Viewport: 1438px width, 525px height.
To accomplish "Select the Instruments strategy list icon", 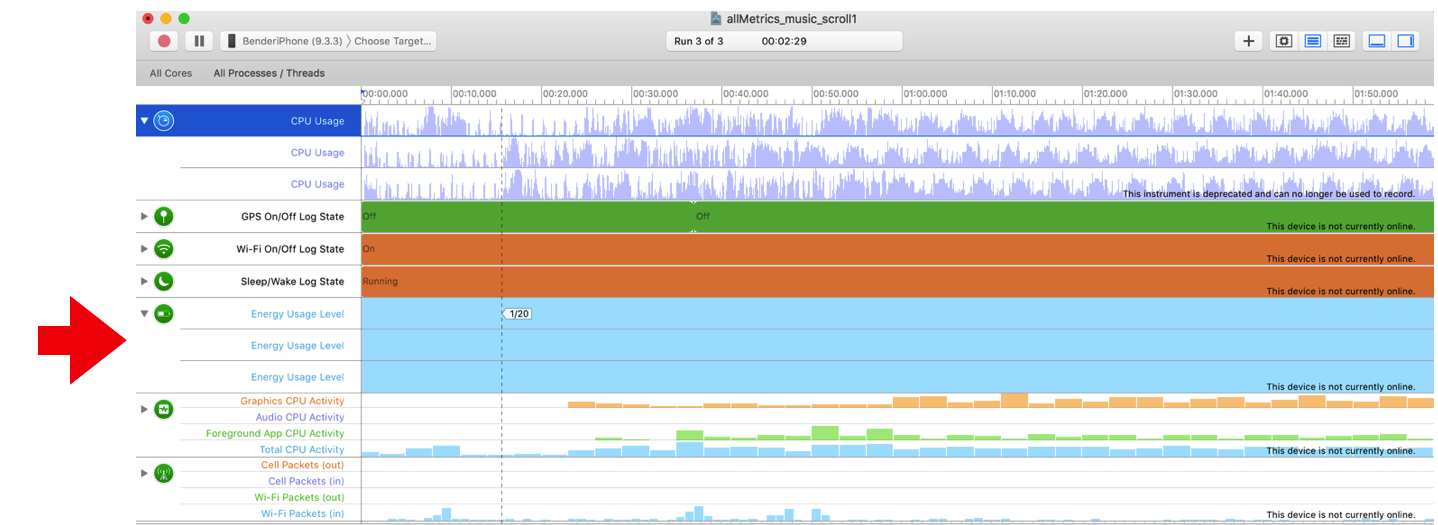I will [x=1313, y=41].
